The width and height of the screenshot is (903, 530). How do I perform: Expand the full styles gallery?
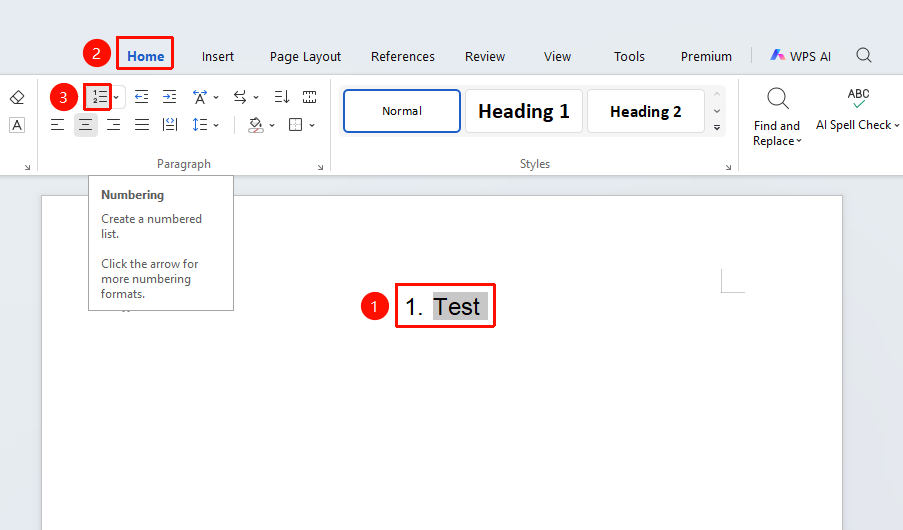[x=717, y=127]
